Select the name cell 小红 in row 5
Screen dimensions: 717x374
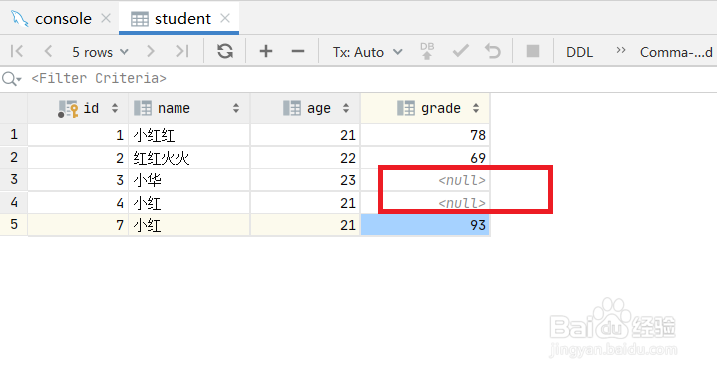click(x=189, y=225)
